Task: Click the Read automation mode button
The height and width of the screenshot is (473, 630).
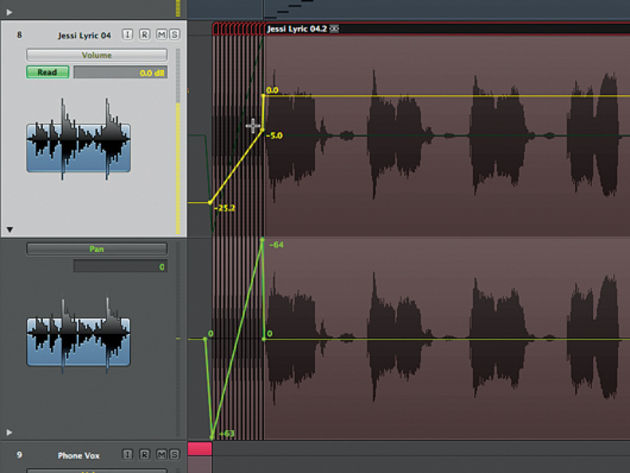Action: click(x=47, y=72)
